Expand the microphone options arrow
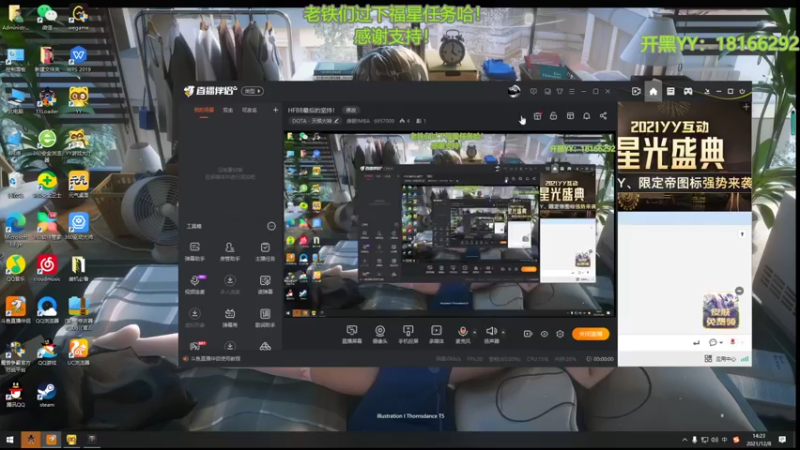Viewport: 800px width, 450px height. pyautogui.click(x=474, y=333)
